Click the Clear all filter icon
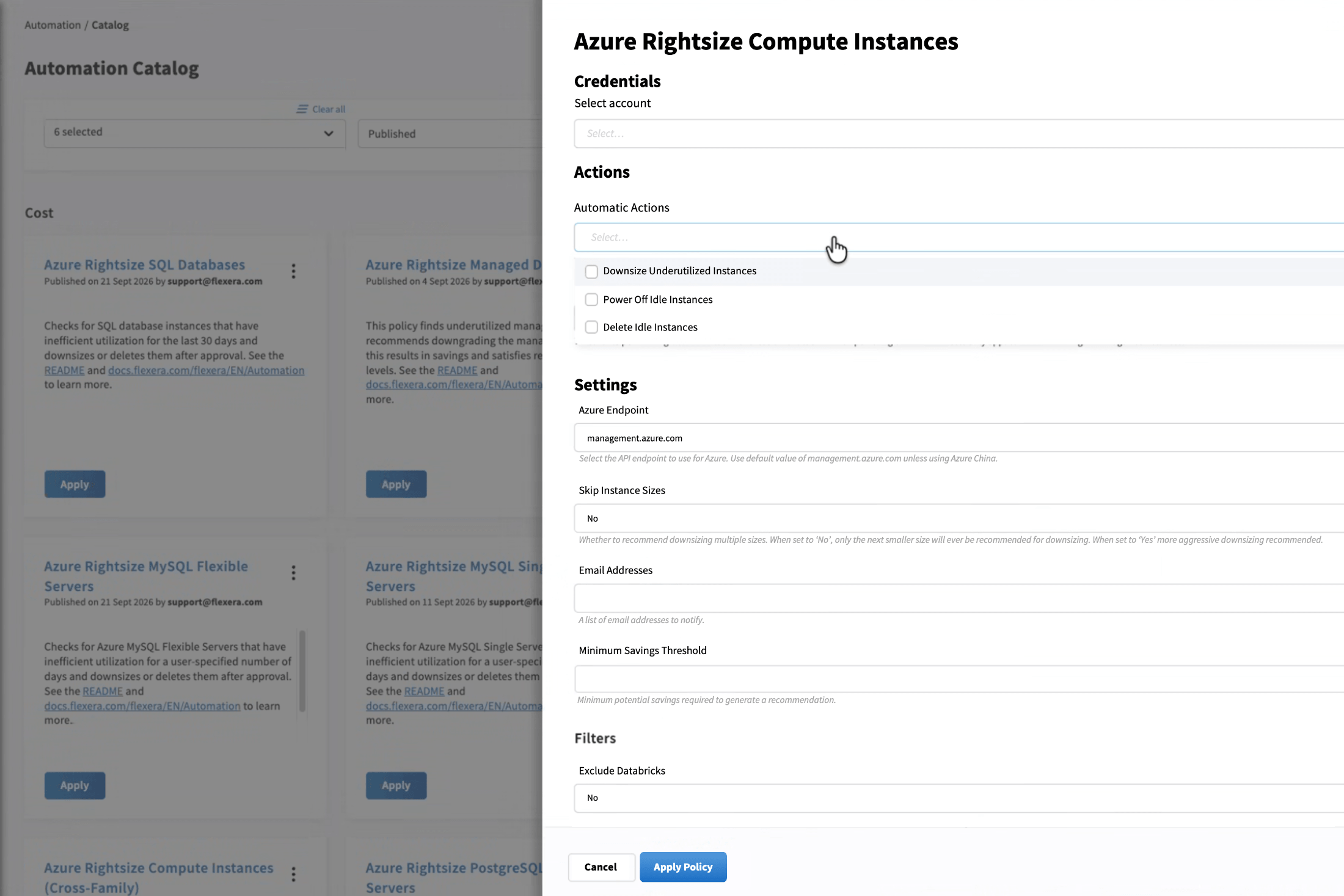1344x896 pixels. click(x=302, y=109)
